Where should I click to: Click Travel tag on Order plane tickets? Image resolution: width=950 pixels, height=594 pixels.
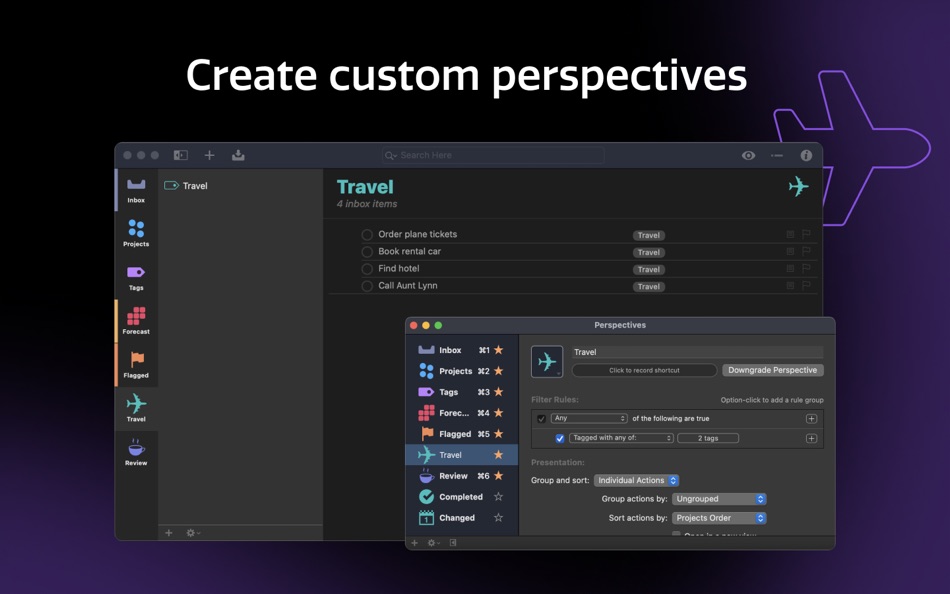649,235
